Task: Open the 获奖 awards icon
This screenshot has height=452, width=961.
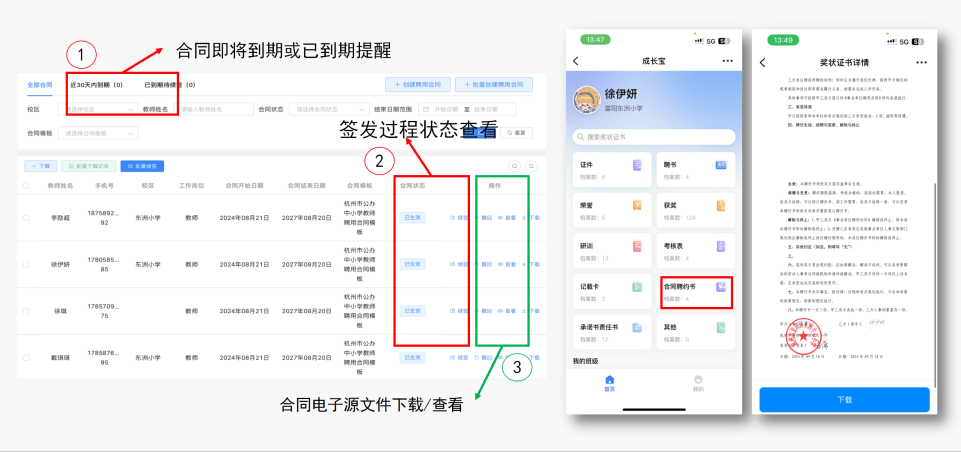Action: tap(720, 207)
